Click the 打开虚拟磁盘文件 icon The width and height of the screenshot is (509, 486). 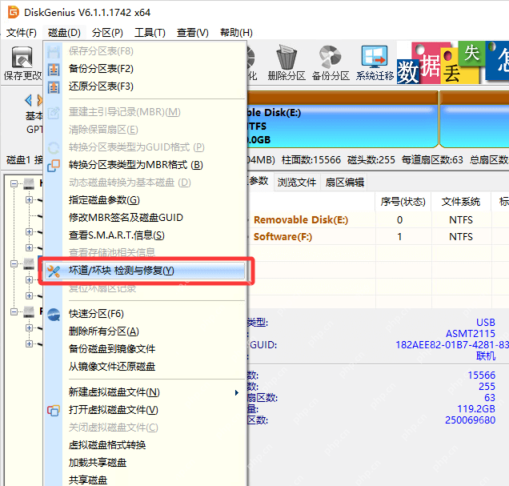point(54,410)
